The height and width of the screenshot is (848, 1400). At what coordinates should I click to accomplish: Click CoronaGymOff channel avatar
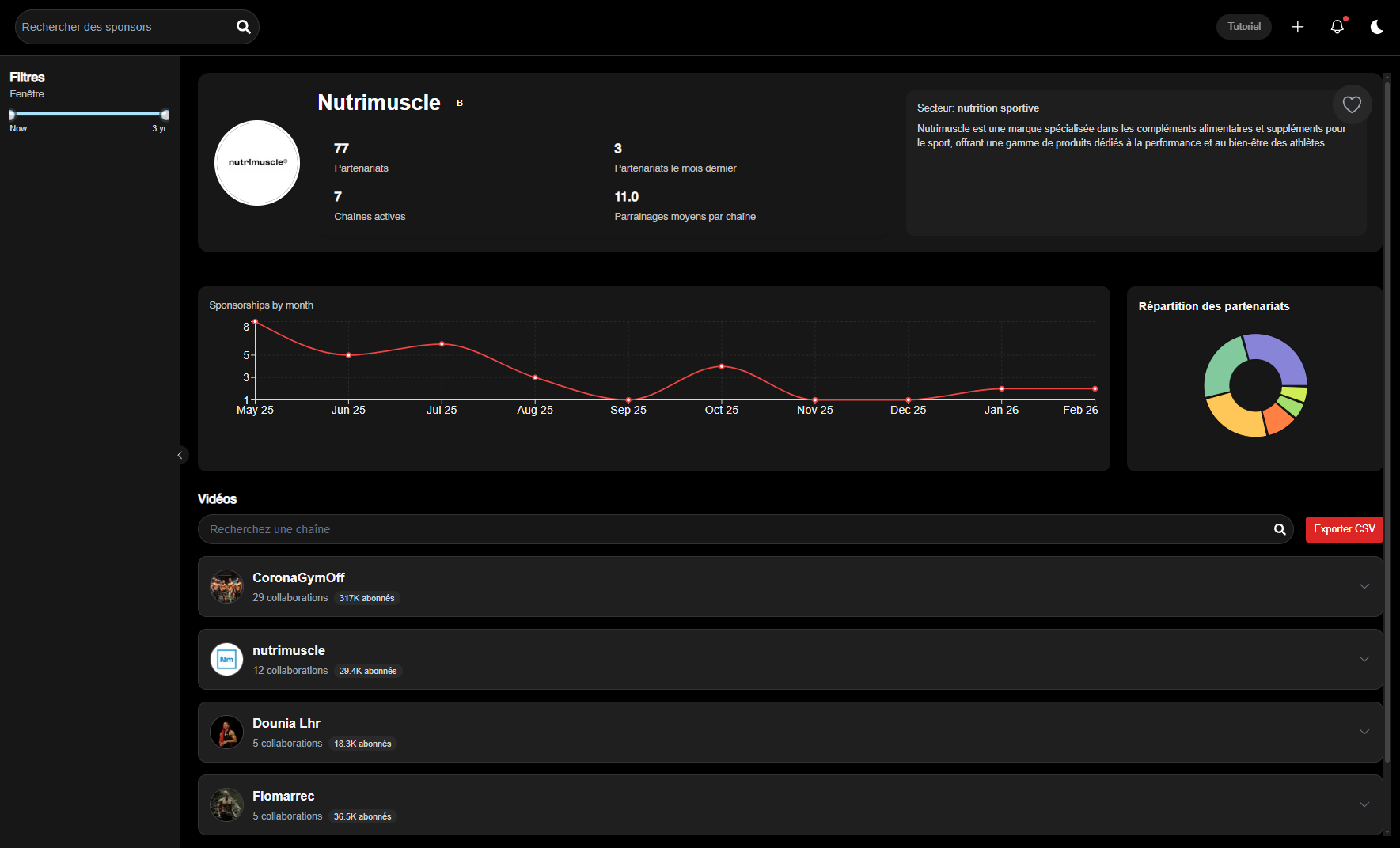tap(226, 587)
